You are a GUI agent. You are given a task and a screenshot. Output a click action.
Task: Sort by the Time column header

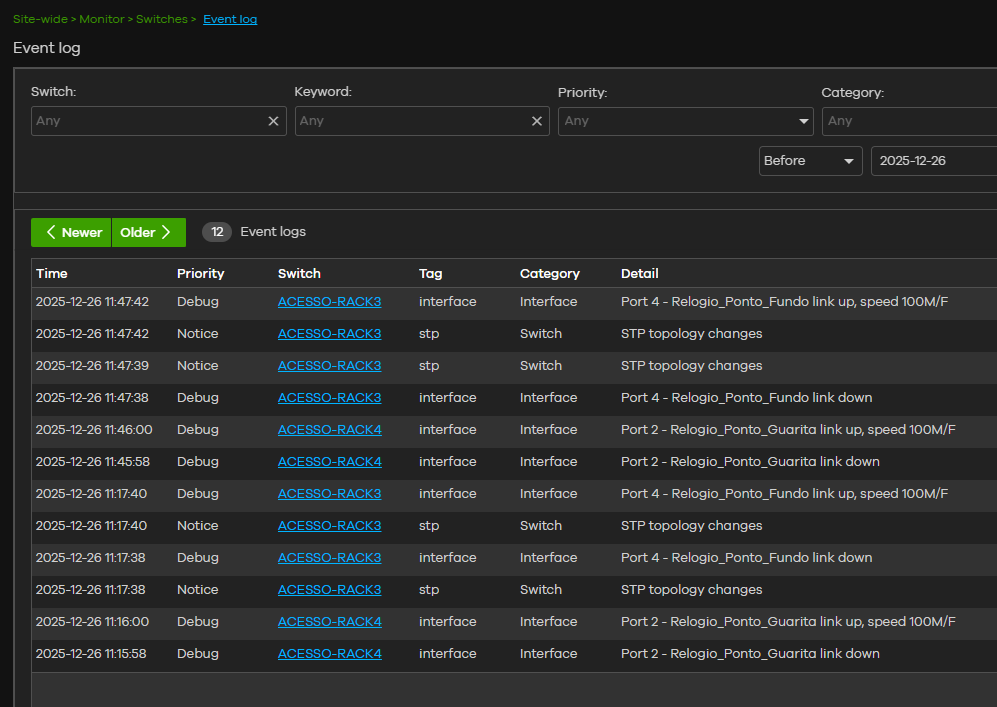[52, 273]
